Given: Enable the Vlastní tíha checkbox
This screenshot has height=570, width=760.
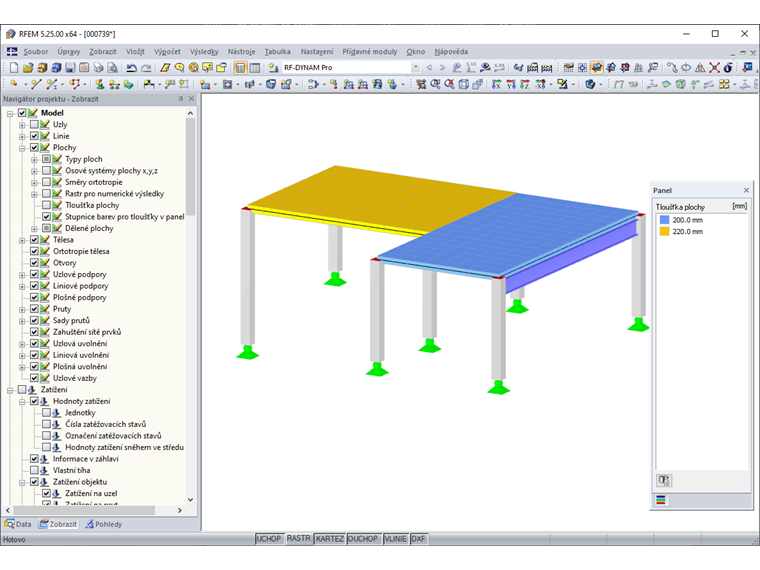Looking at the screenshot, I should click(34, 471).
